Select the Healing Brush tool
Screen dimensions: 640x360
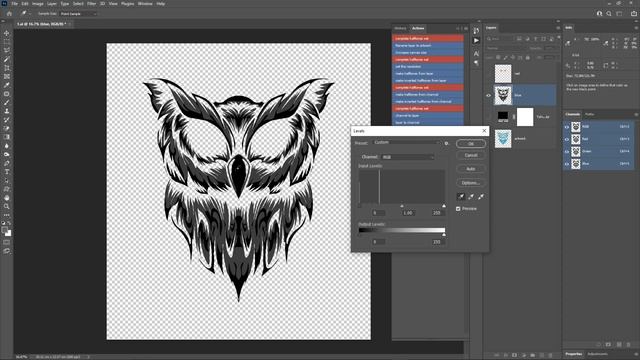pyautogui.click(x=7, y=93)
